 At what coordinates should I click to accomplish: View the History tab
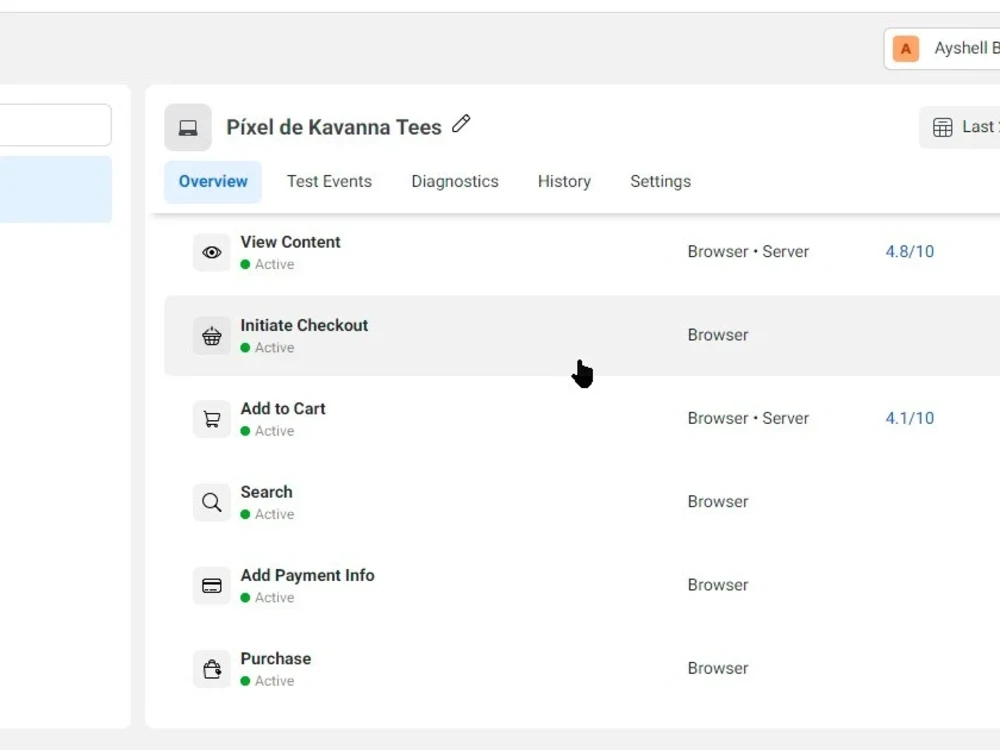point(564,181)
